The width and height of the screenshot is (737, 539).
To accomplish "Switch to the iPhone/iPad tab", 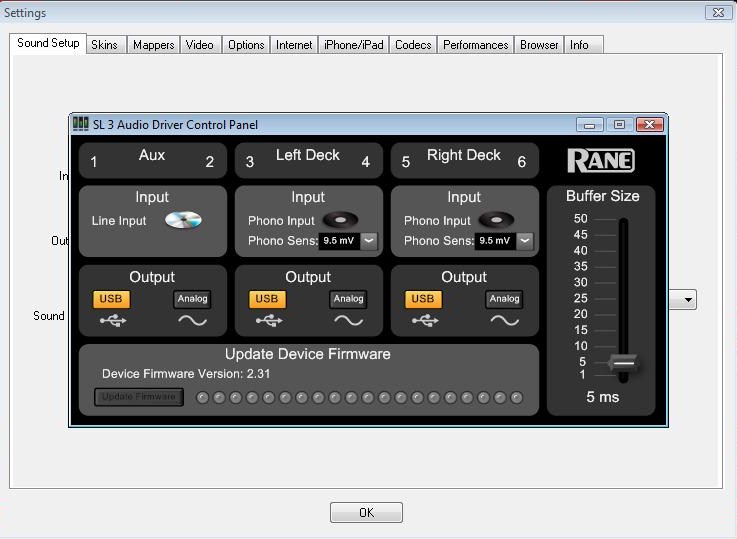I will tap(353, 45).
